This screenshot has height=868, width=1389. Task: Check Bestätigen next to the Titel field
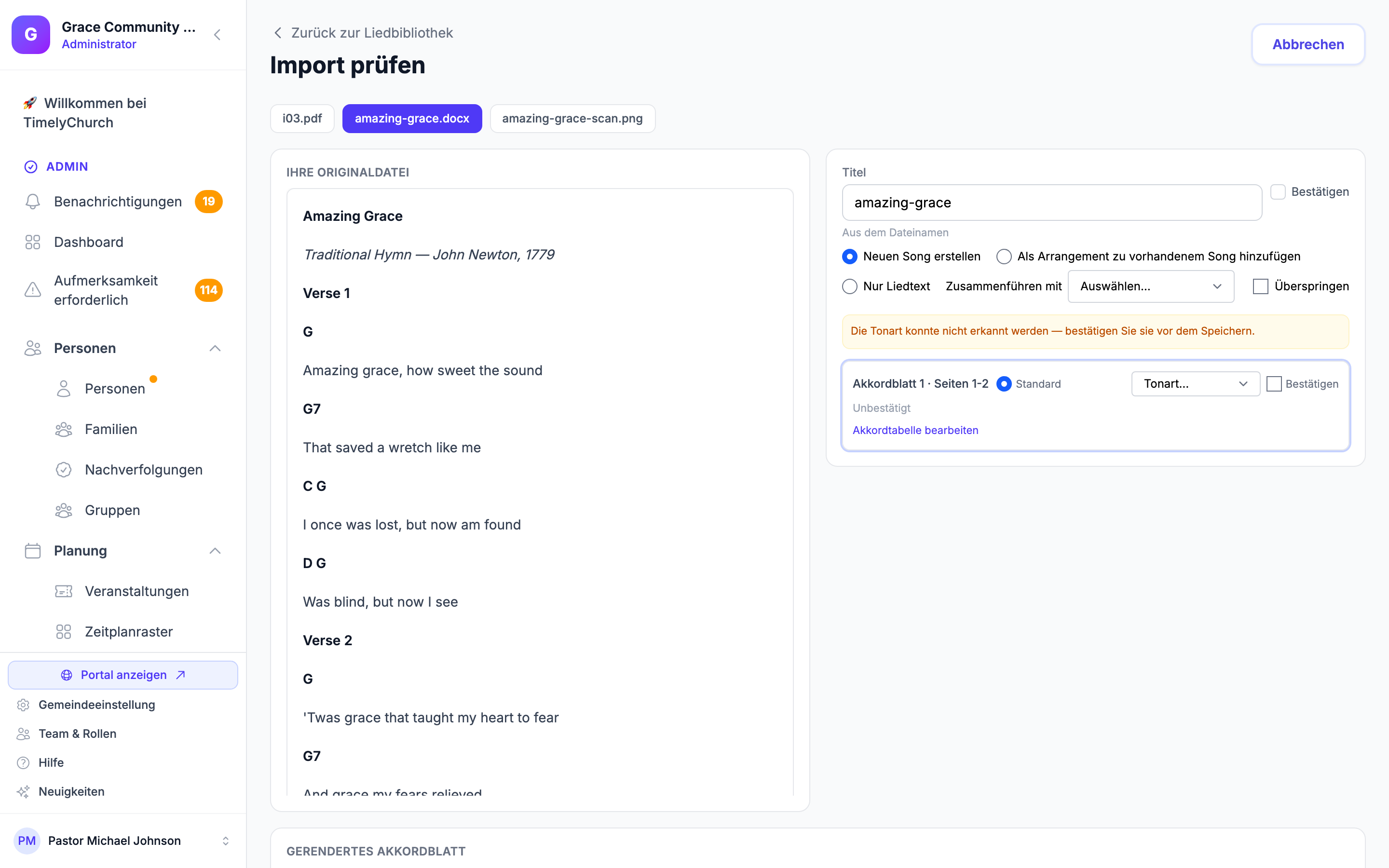click(x=1278, y=192)
